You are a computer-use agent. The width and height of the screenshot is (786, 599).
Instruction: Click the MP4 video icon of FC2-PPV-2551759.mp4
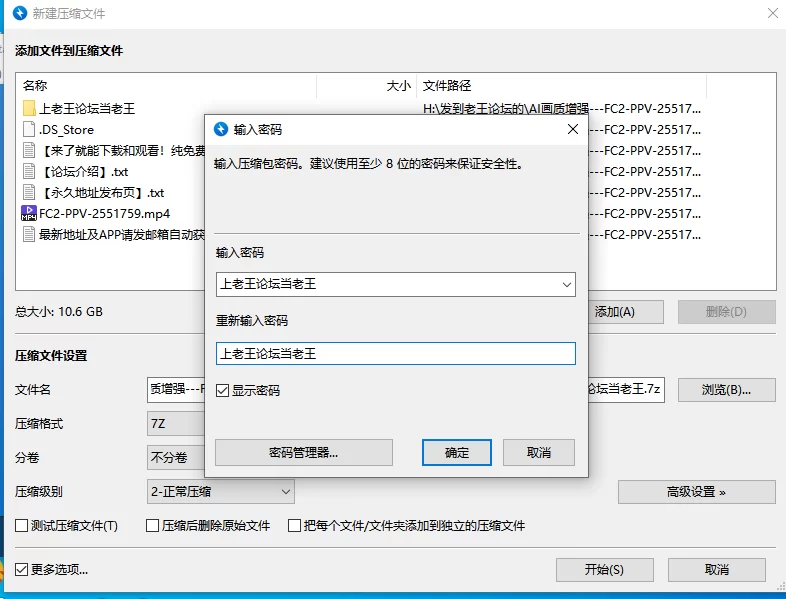(x=29, y=213)
